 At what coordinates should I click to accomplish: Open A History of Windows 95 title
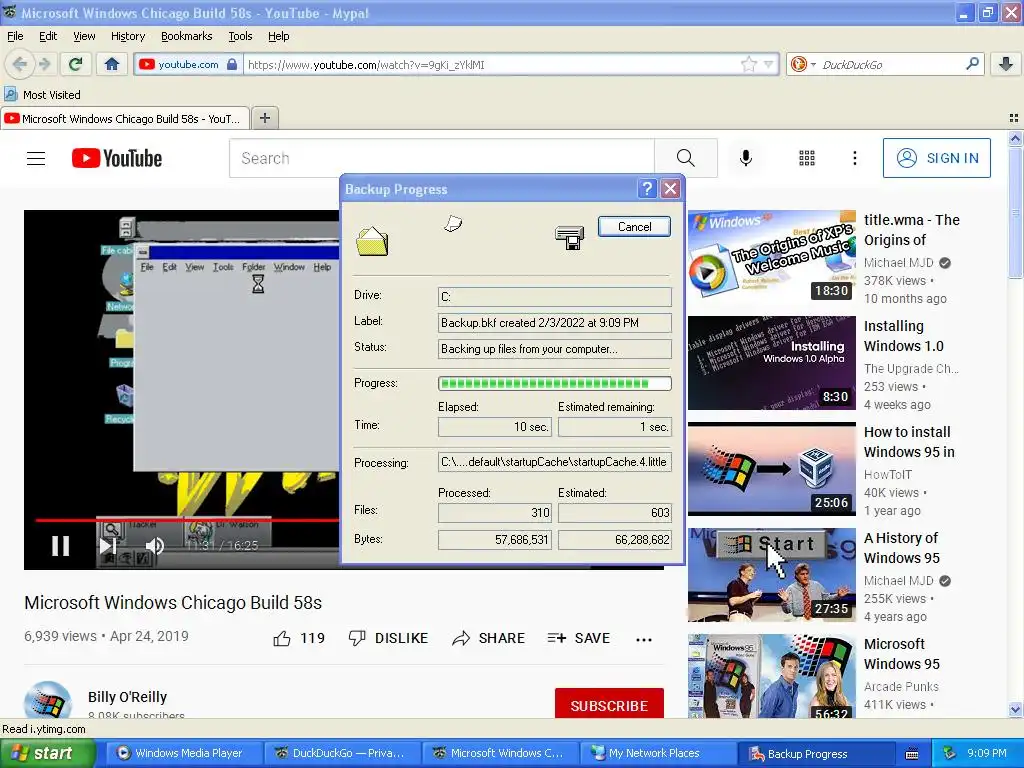click(x=902, y=548)
